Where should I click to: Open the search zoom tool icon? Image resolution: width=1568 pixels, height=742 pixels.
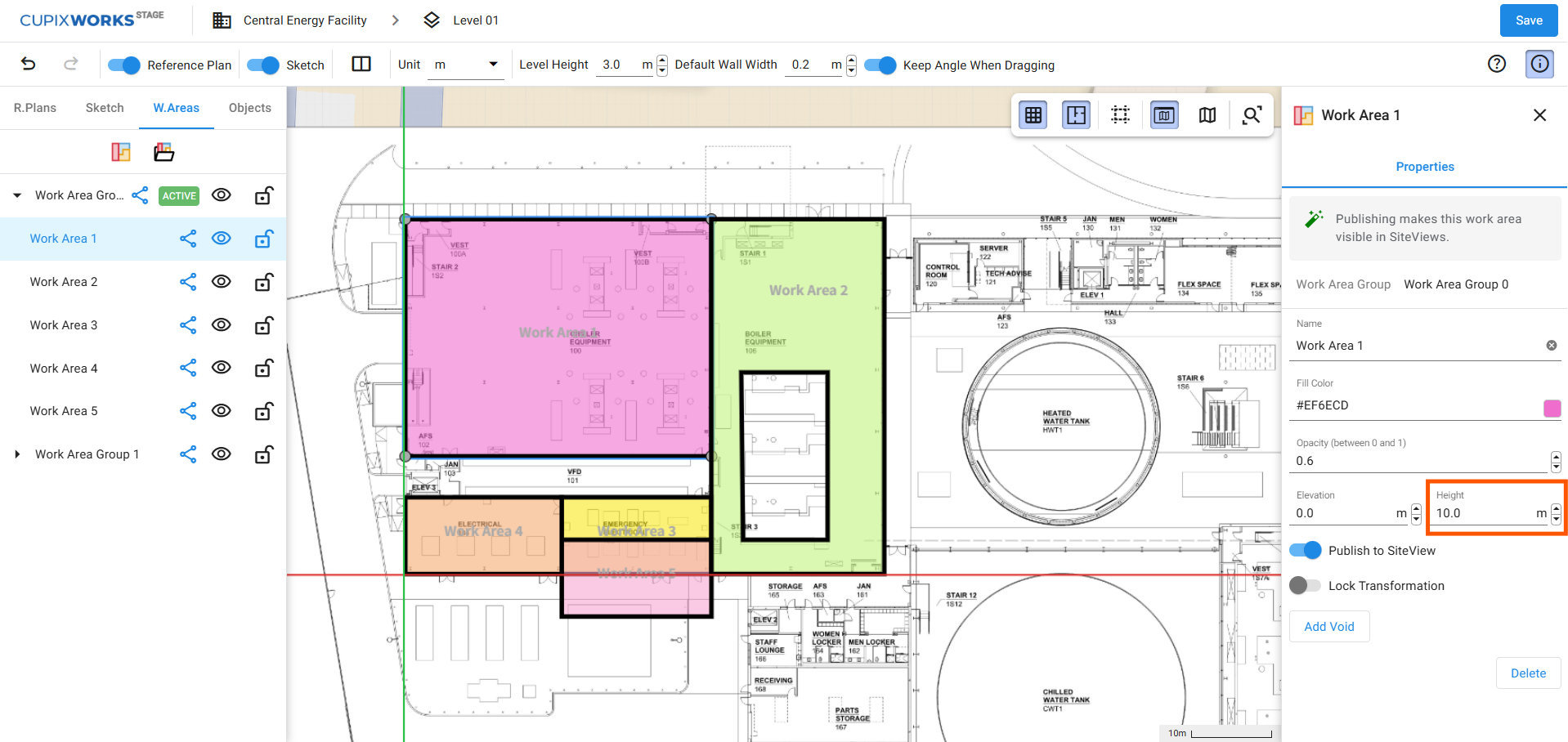tap(1252, 115)
